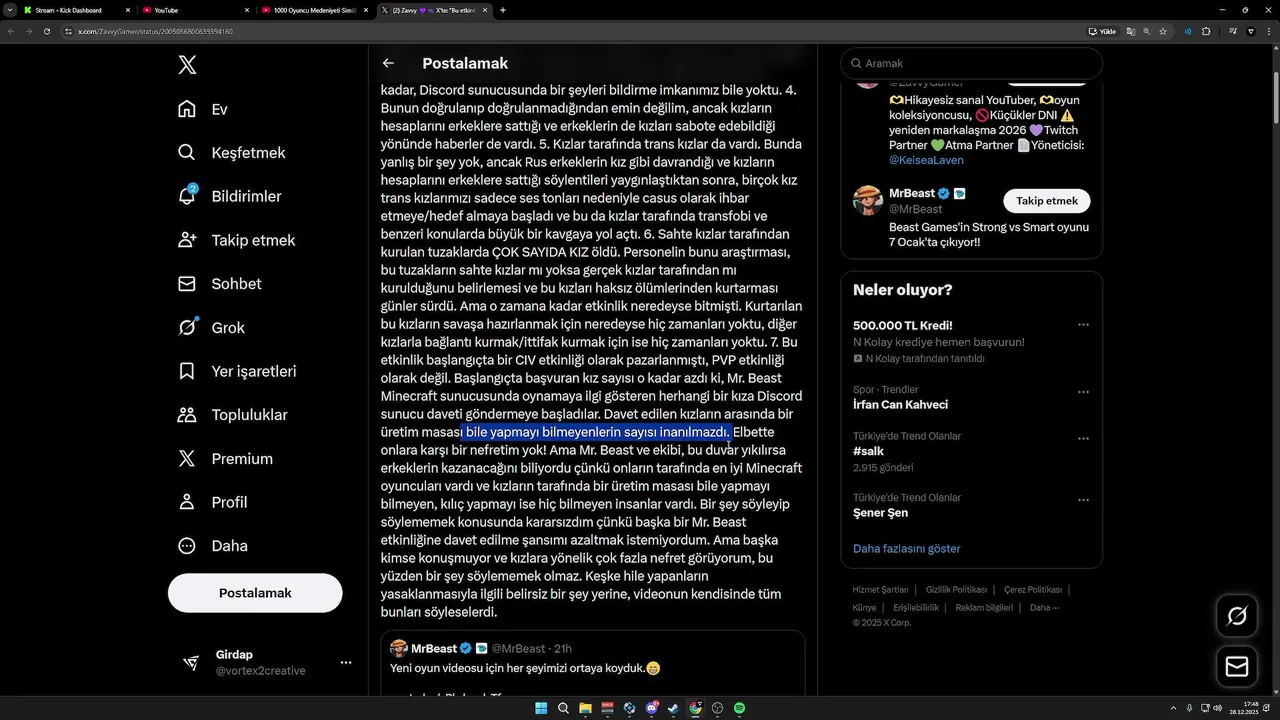Open the tab search dropdown in Chrome
1280x720 pixels.
click(x=11, y=10)
